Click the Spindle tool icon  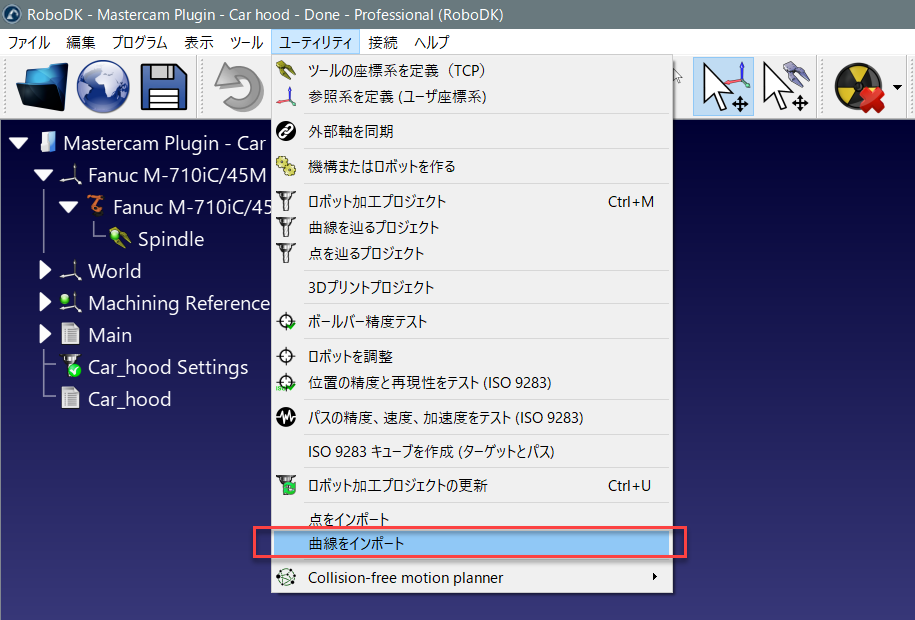pos(120,238)
